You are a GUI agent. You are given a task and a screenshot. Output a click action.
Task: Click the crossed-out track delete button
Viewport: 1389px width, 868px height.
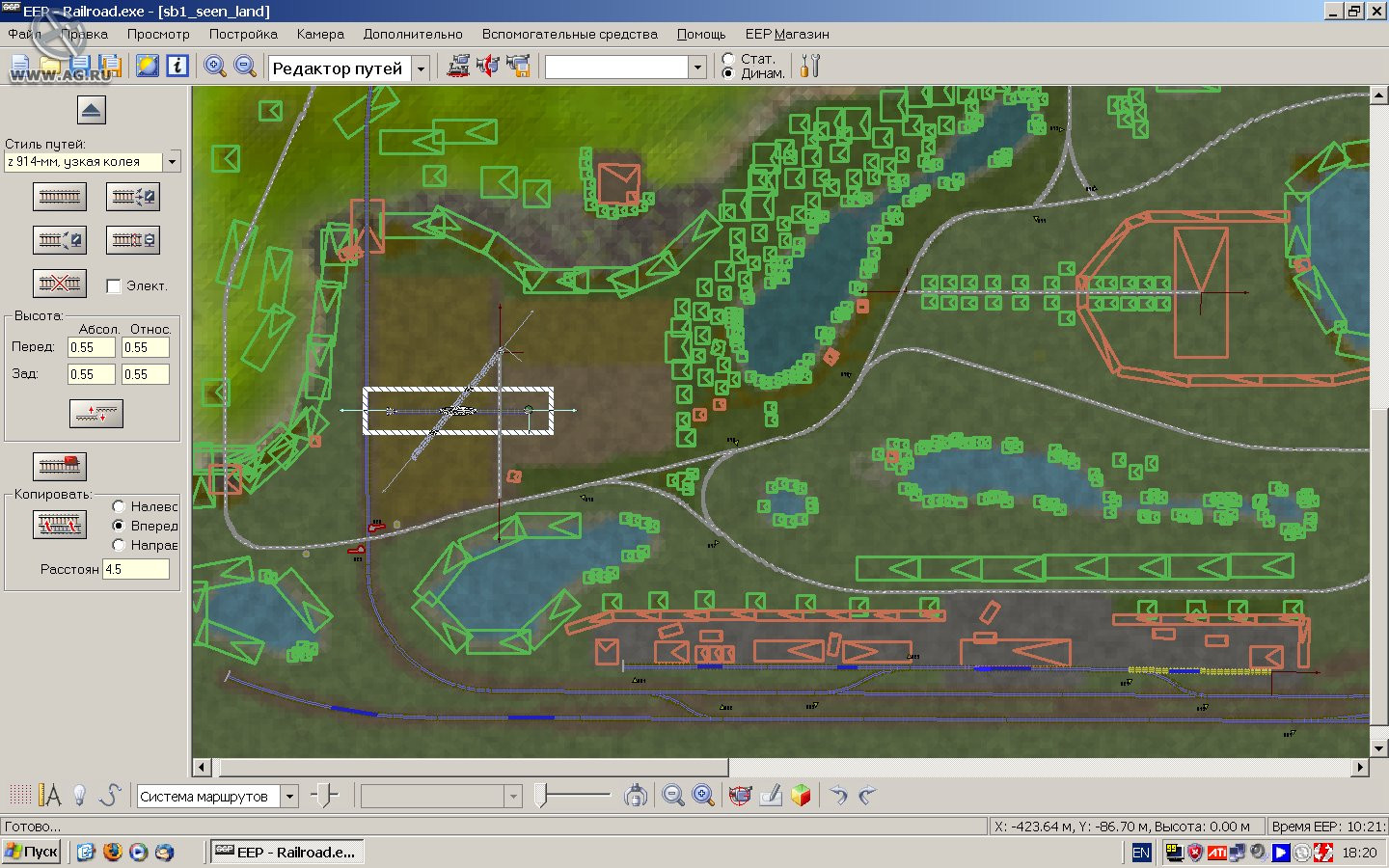click(60, 284)
